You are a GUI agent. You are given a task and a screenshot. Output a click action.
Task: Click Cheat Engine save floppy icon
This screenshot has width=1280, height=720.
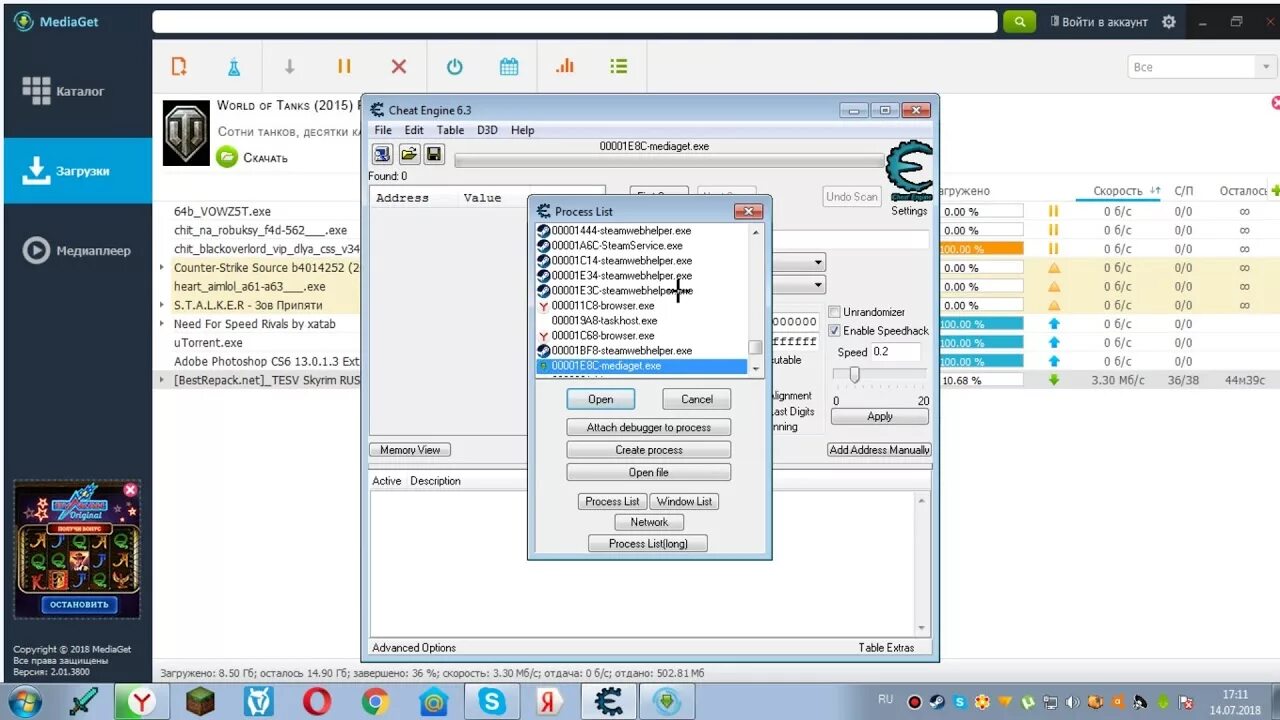434,154
